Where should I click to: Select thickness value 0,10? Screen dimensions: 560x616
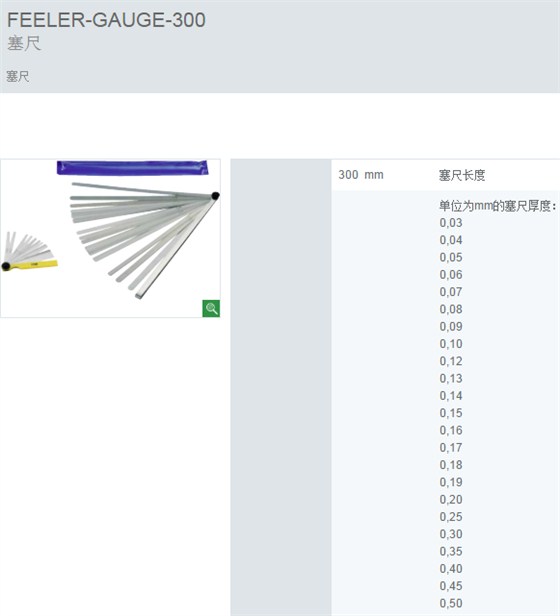tap(451, 344)
